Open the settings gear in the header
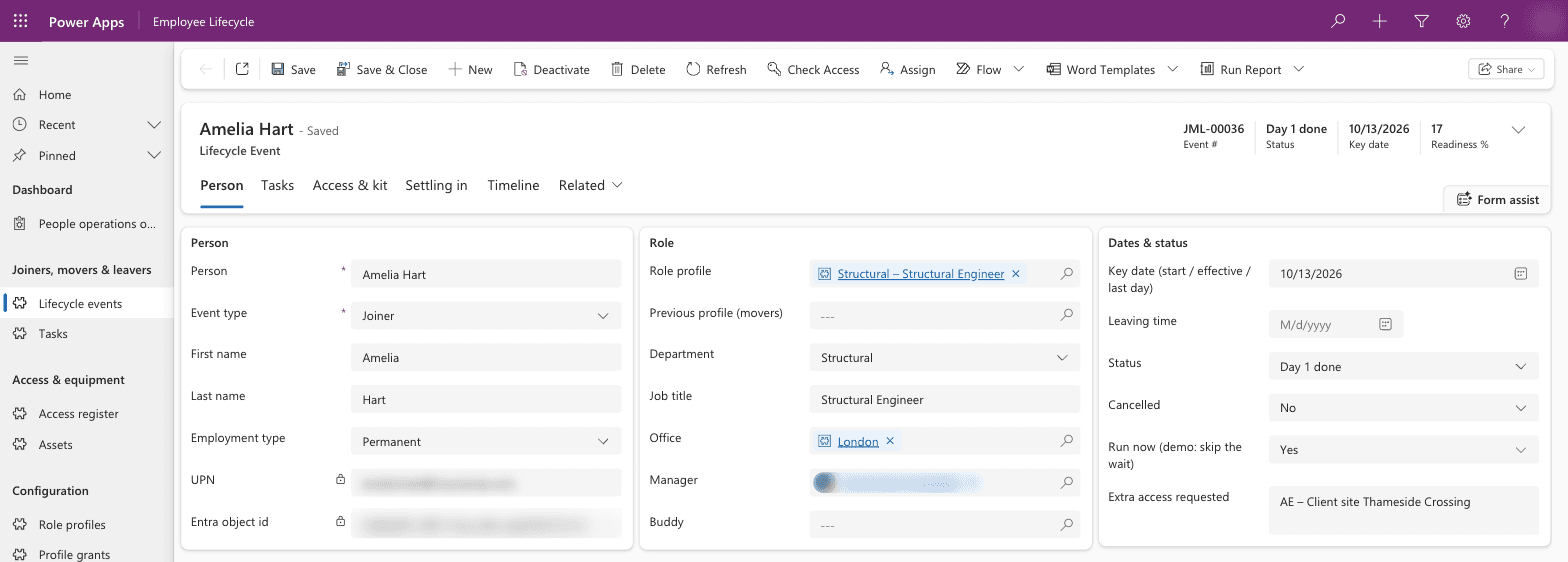Image resolution: width=1568 pixels, height=562 pixels. tap(1463, 21)
